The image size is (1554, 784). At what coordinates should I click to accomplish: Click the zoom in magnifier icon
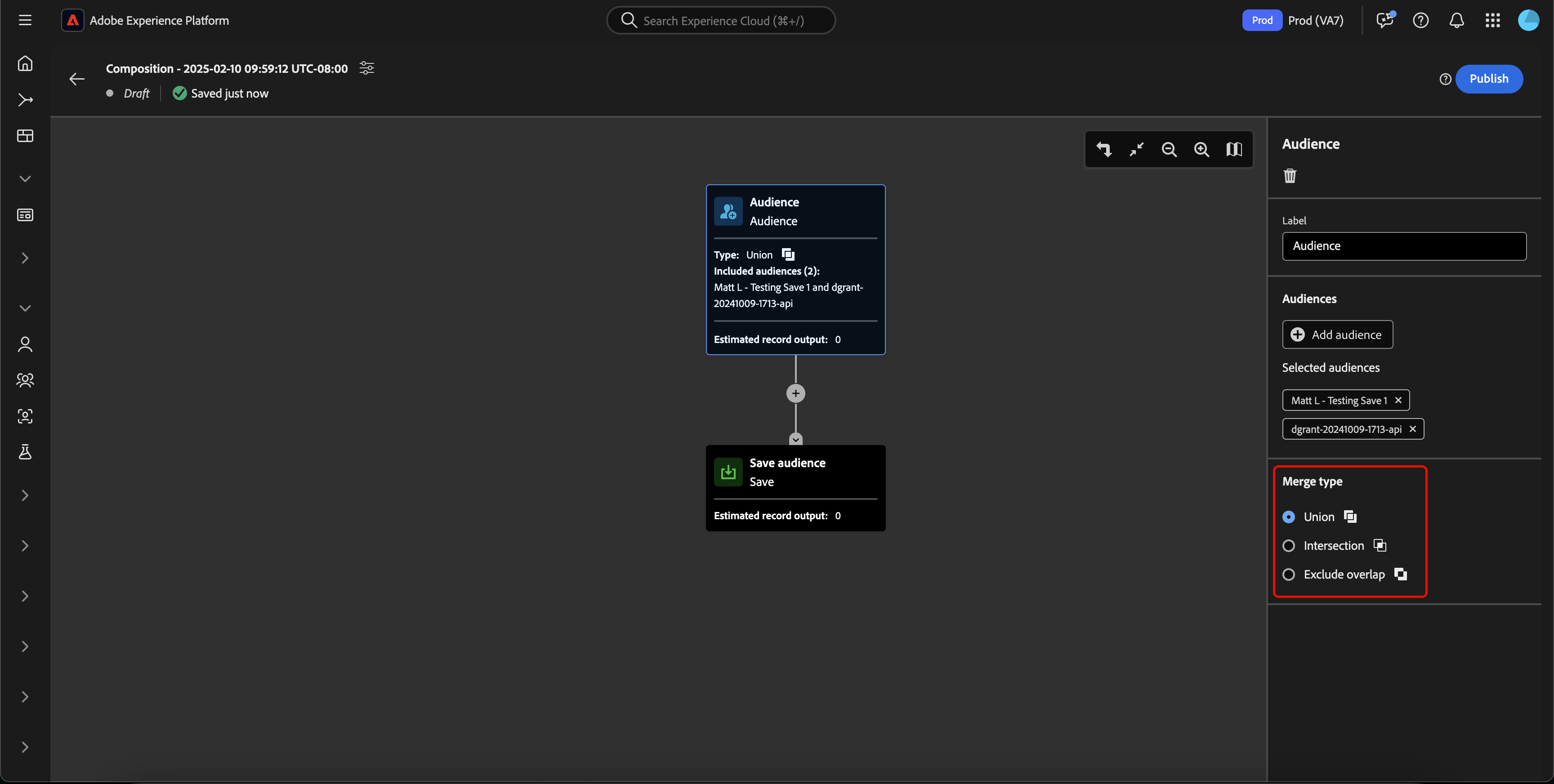pyautogui.click(x=1201, y=149)
